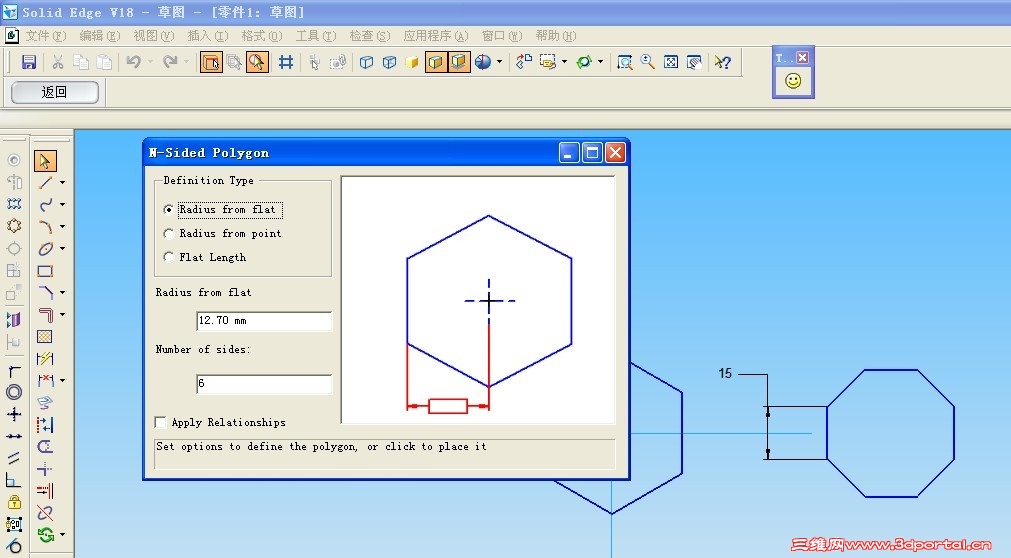The height and width of the screenshot is (558, 1011).
Task: Enable the Apply Relationships checkbox
Action: coord(161,423)
